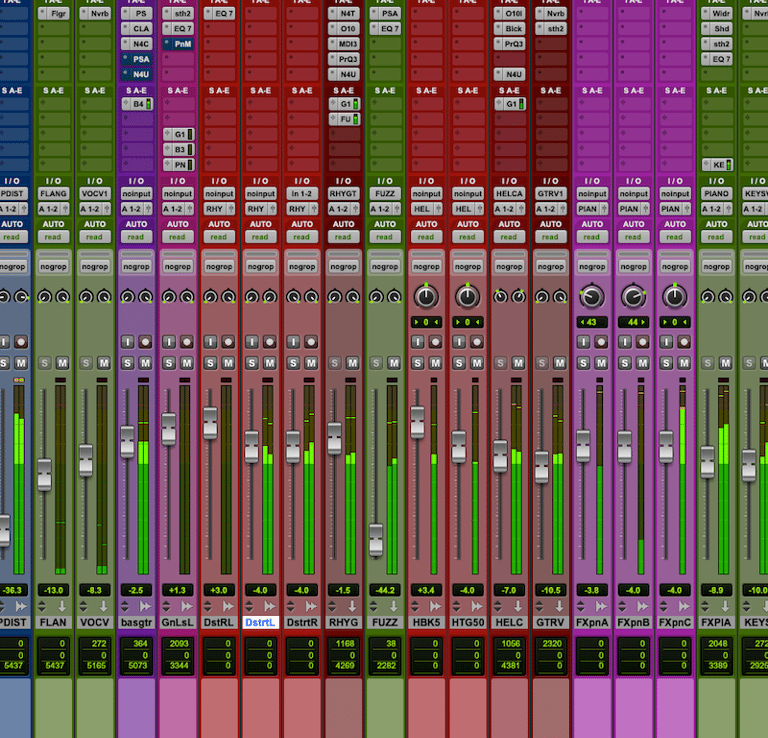Viewport: 768px width, 738px height.
Task: Select the DstrtL track name
Action: [x=261, y=622]
